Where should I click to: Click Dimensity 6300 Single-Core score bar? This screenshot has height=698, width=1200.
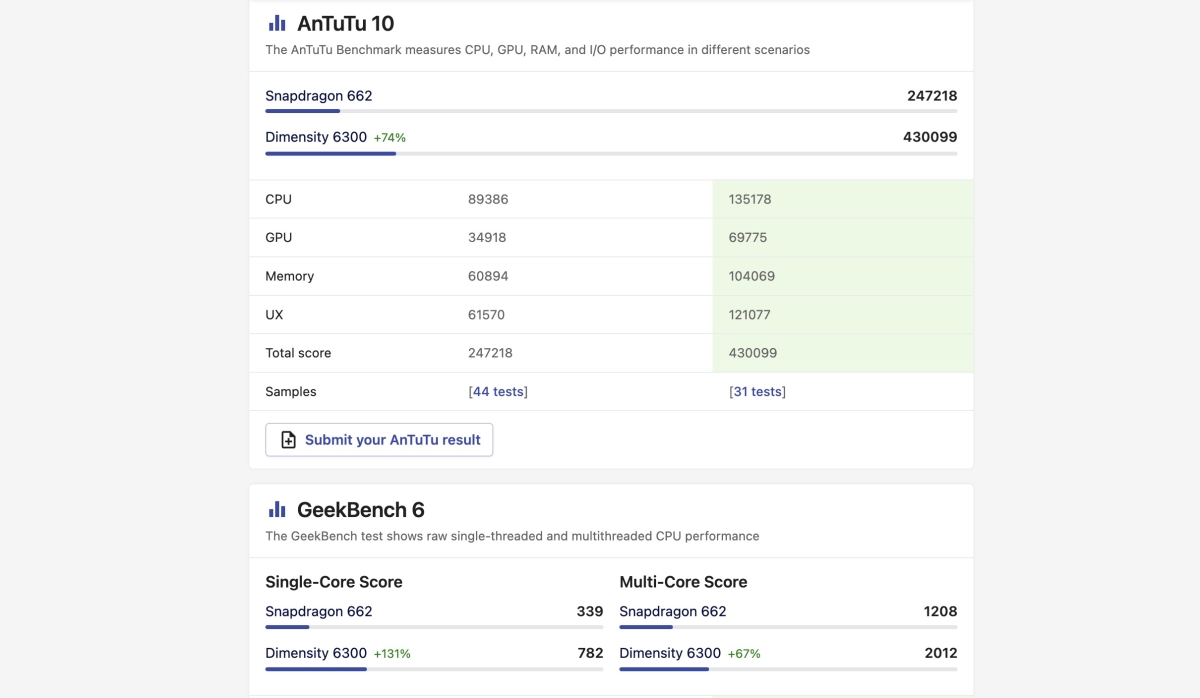click(x=434, y=669)
